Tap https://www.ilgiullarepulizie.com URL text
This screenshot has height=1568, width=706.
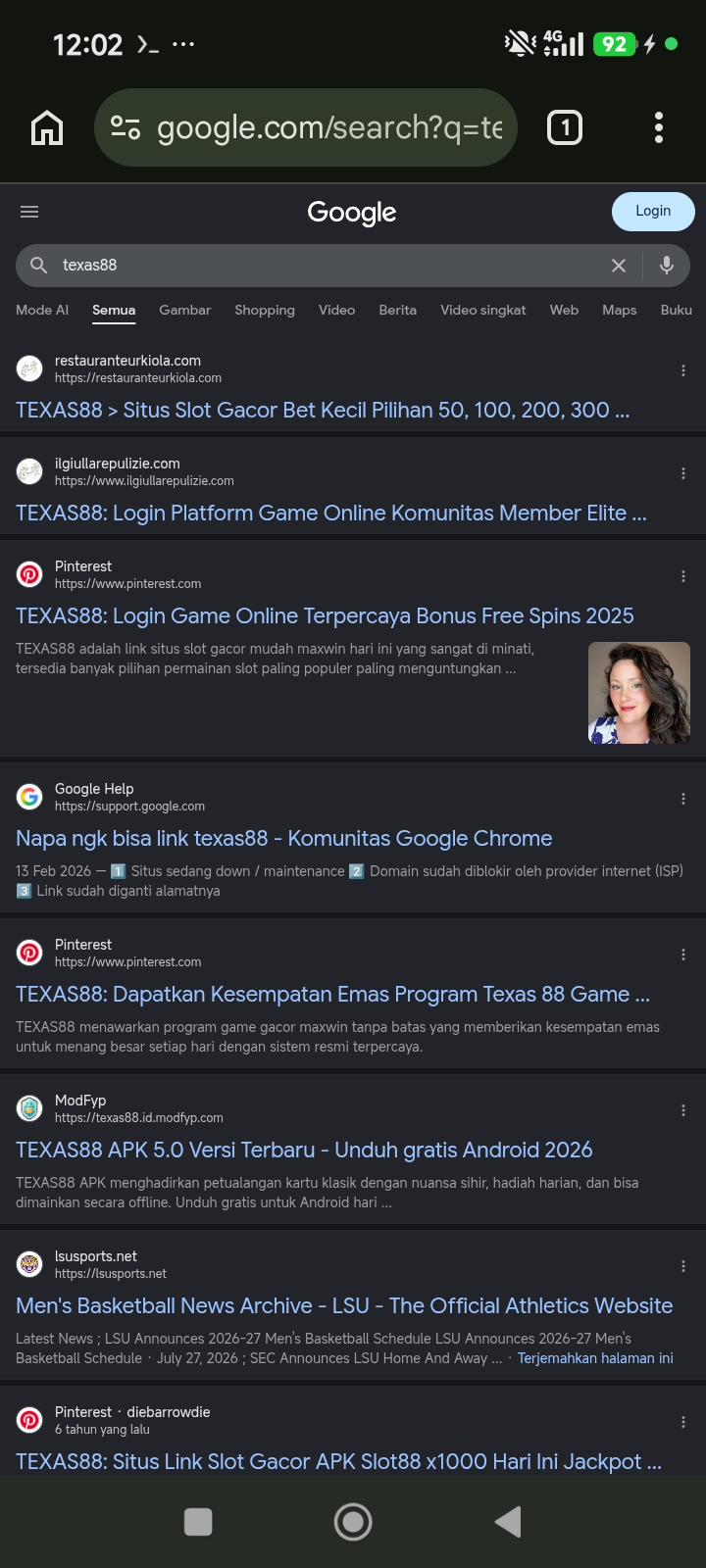144,481
